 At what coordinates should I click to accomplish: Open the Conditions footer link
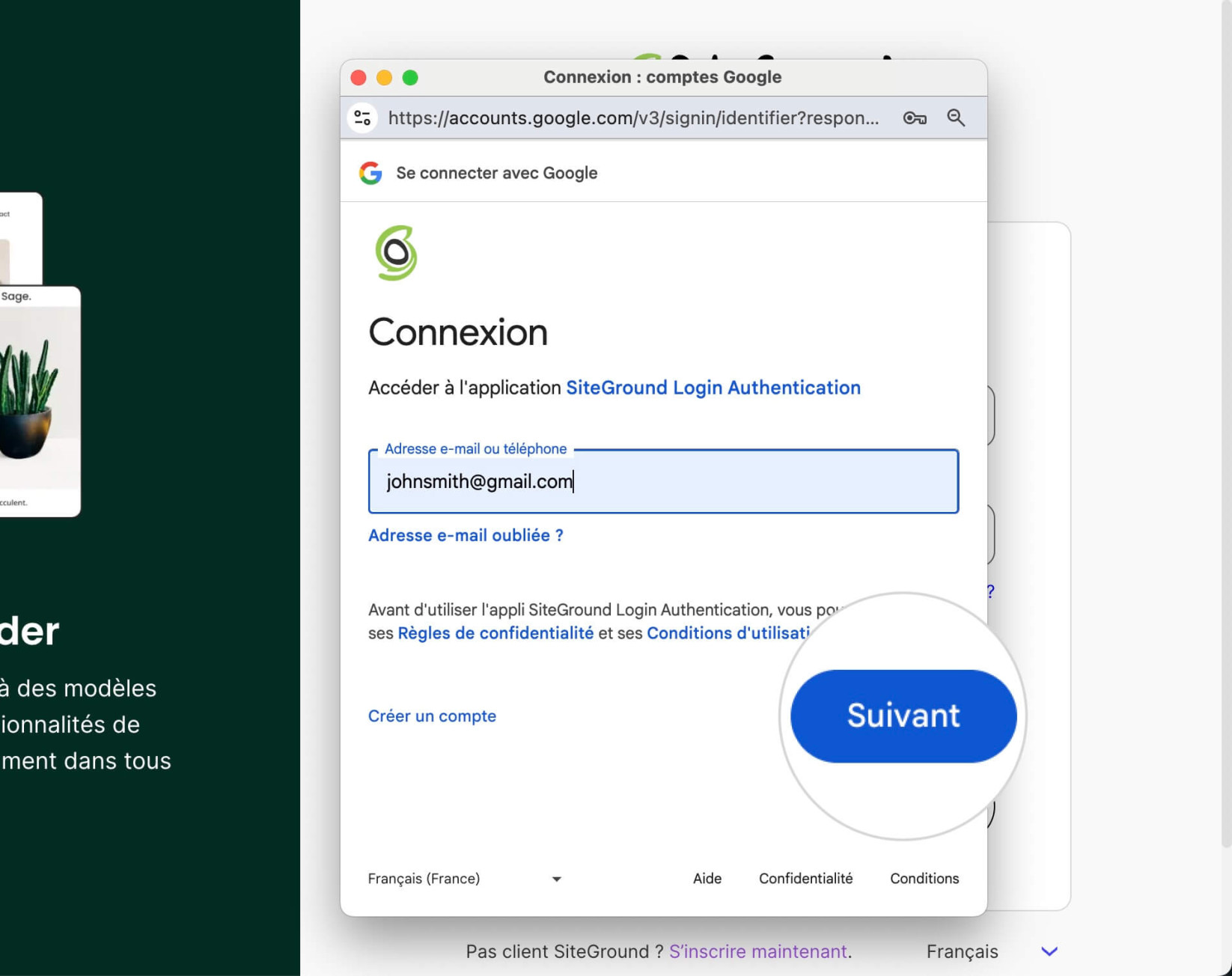pos(924,879)
